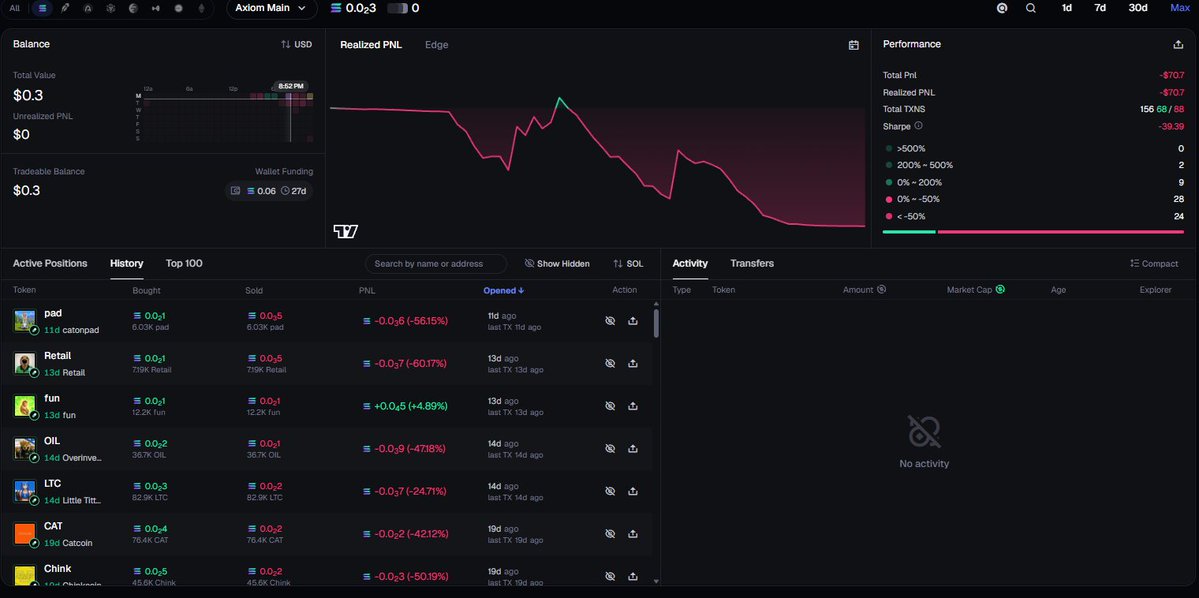Open the wallet tracker target icon
The width and height of the screenshot is (1199, 598).
1002,8
